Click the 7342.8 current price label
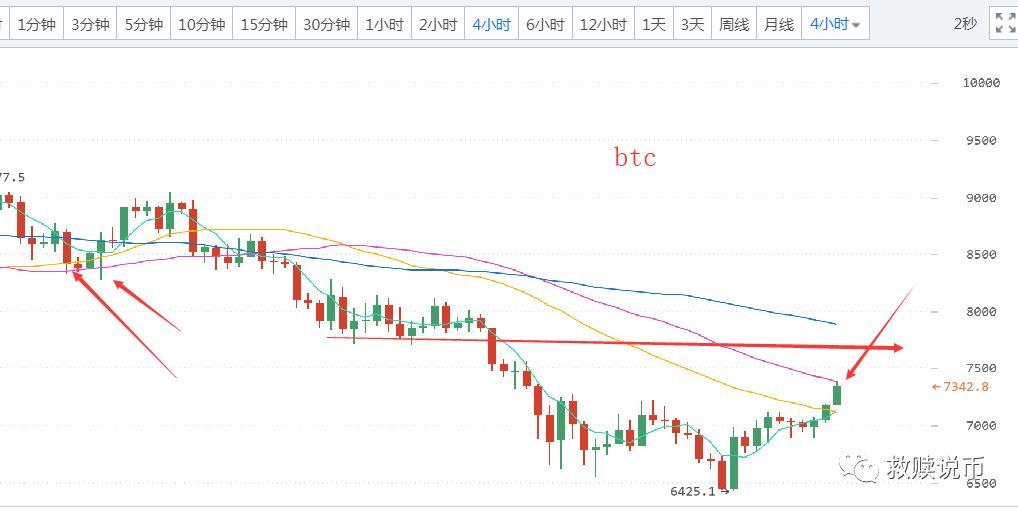1018x512 pixels. 964,386
